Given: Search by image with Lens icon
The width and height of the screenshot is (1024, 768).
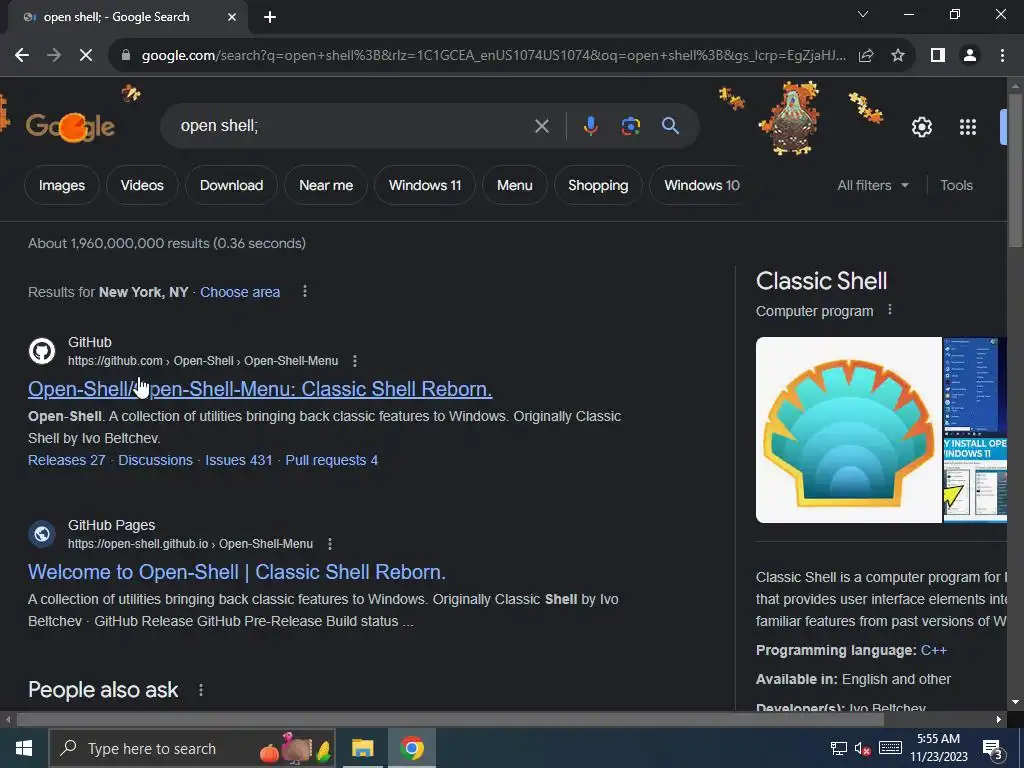Looking at the screenshot, I should (630, 126).
